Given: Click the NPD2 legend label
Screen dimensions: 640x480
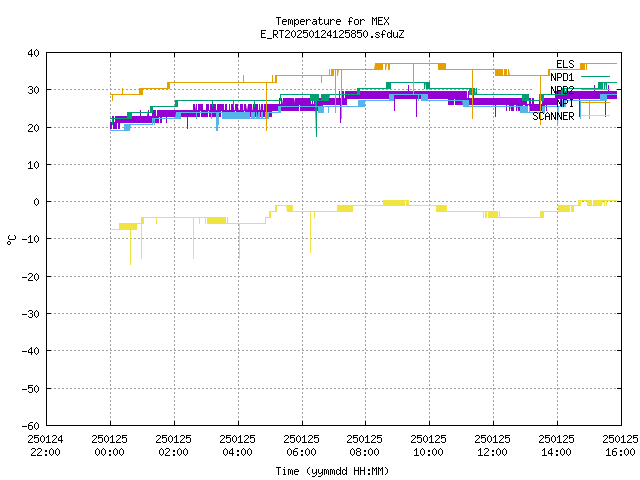Looking at the screenshot, I should pyautogui.click(x=562, y=90).
